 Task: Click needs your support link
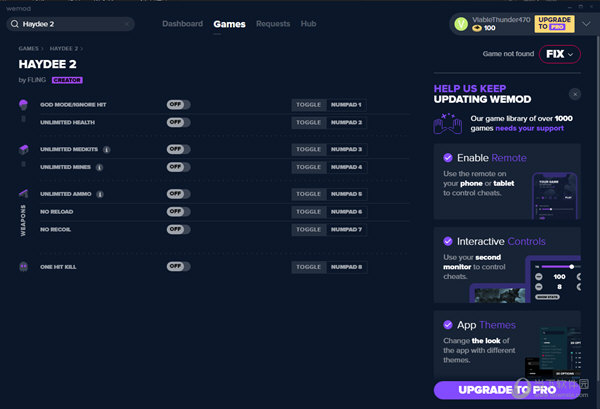(x=529, y=129)
